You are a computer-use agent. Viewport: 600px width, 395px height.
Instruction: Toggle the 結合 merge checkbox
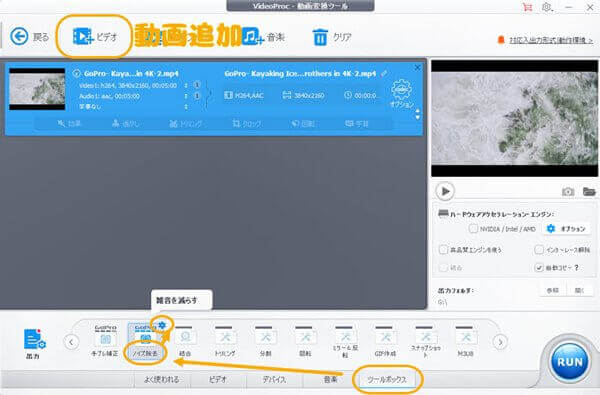pos(443,268)
